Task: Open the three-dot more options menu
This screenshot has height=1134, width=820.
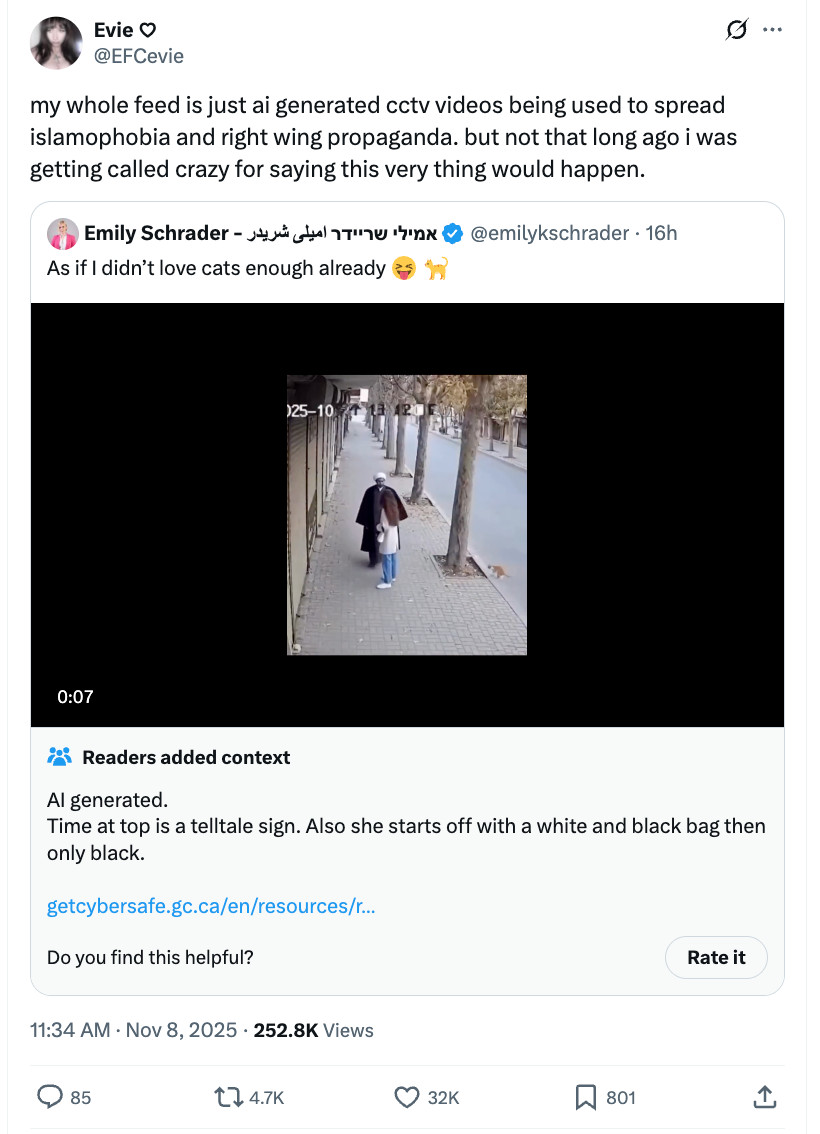Action: pos(772,31)
